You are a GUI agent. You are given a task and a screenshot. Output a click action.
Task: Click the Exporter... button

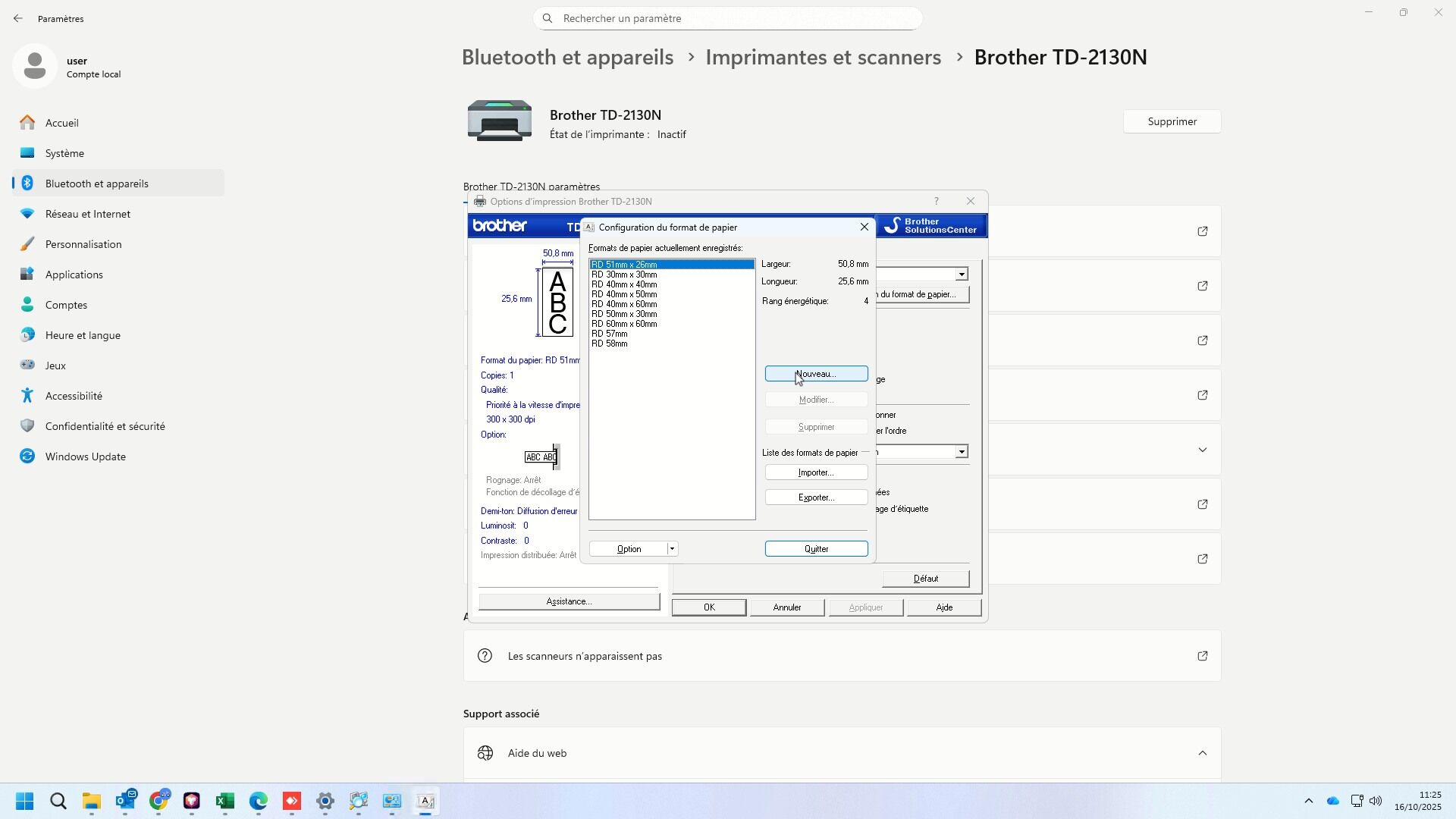click(x=816, y=497)
